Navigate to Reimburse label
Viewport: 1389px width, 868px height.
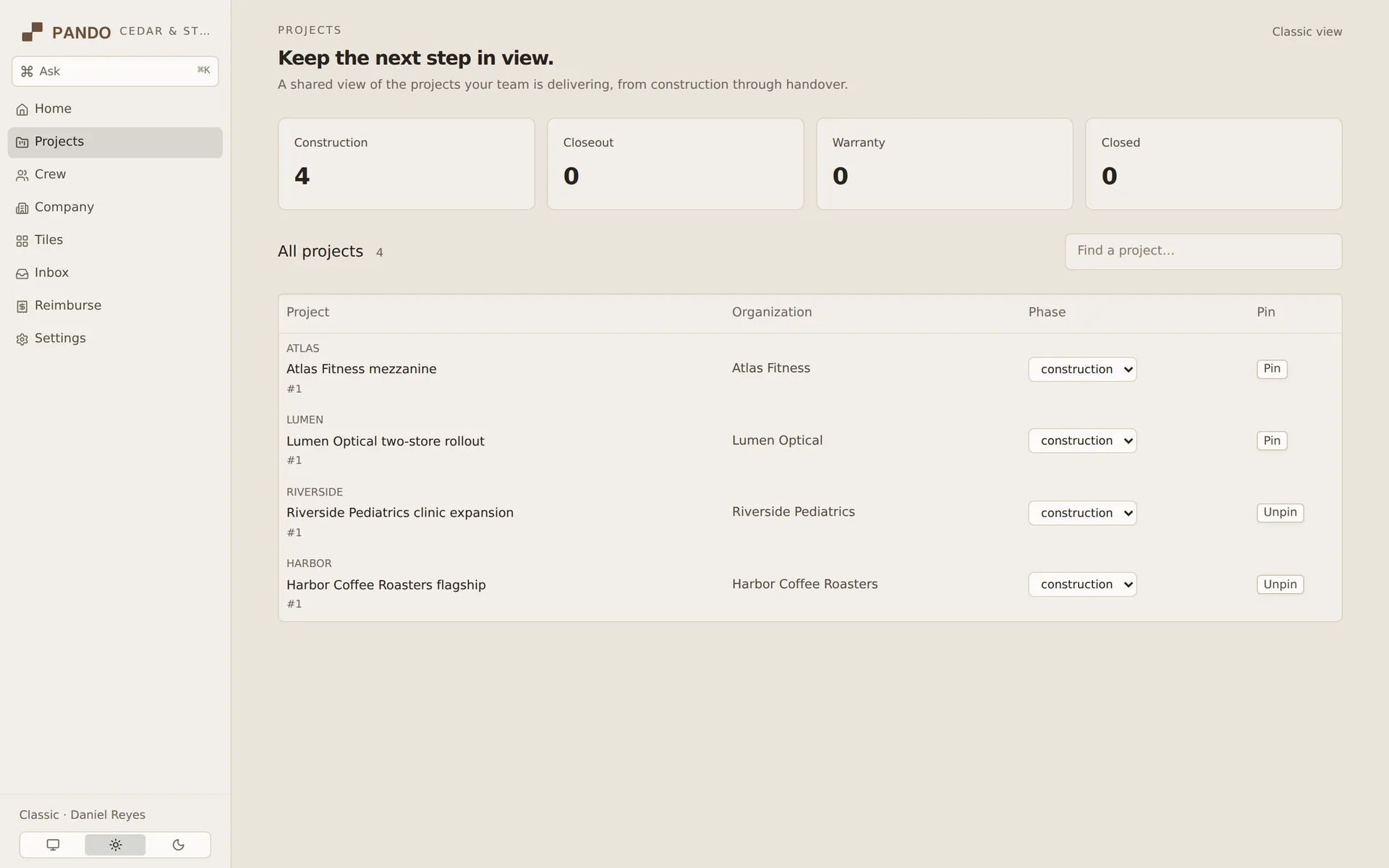point(68,305)
